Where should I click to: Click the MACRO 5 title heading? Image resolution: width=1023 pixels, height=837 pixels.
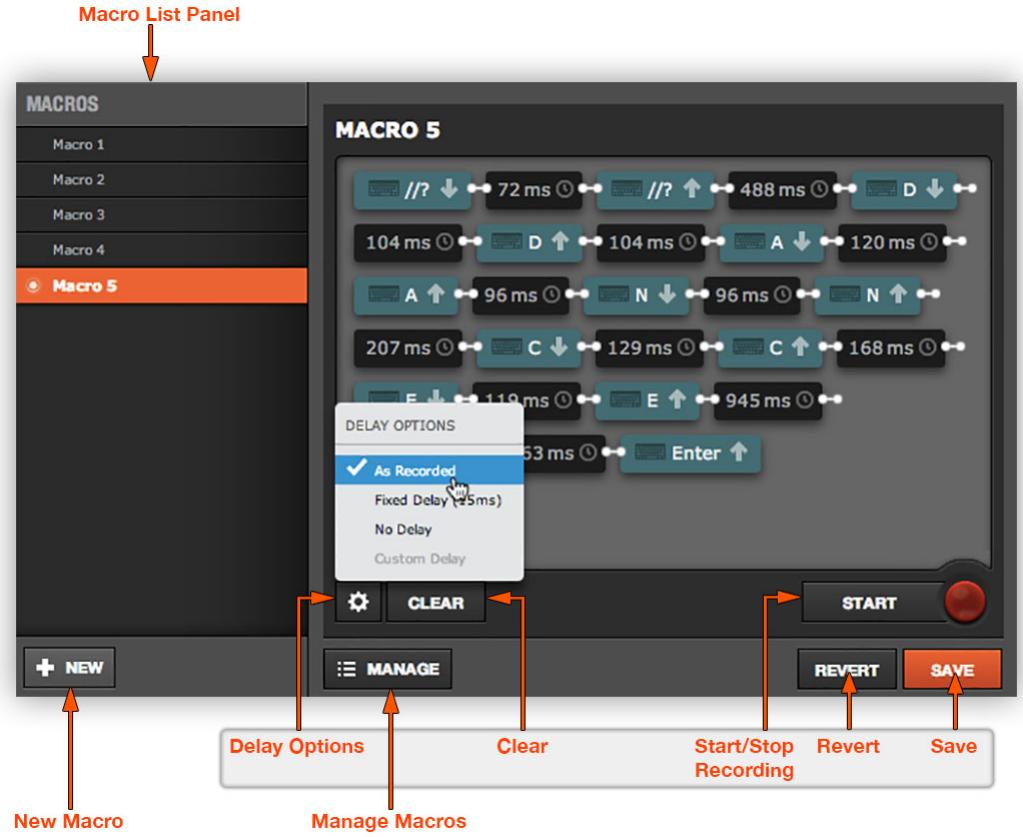pyautogui.click(x=388, y=130)
